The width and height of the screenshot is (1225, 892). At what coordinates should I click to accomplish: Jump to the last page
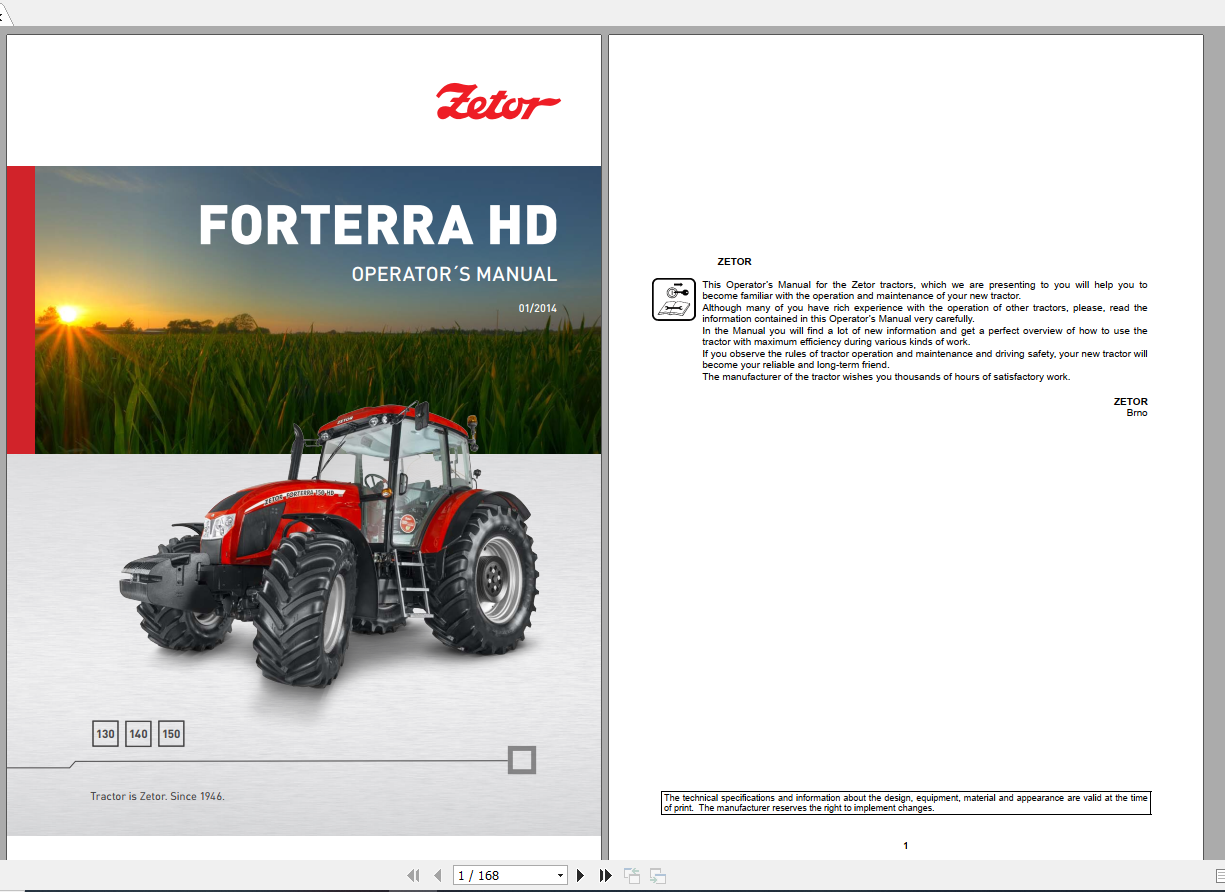click(605, 875)
